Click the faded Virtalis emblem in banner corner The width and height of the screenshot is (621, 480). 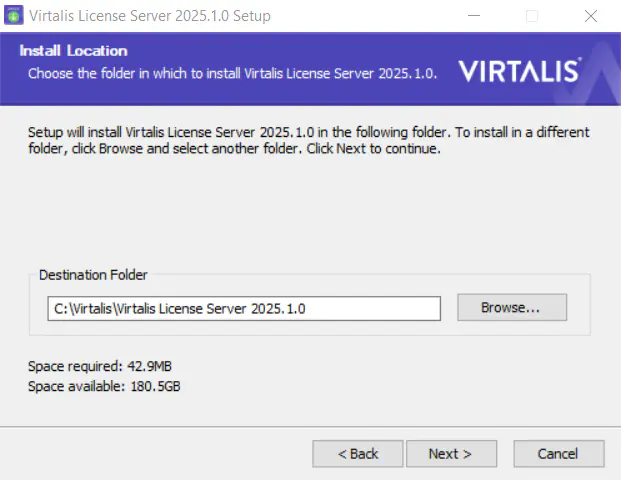(592, 73)
